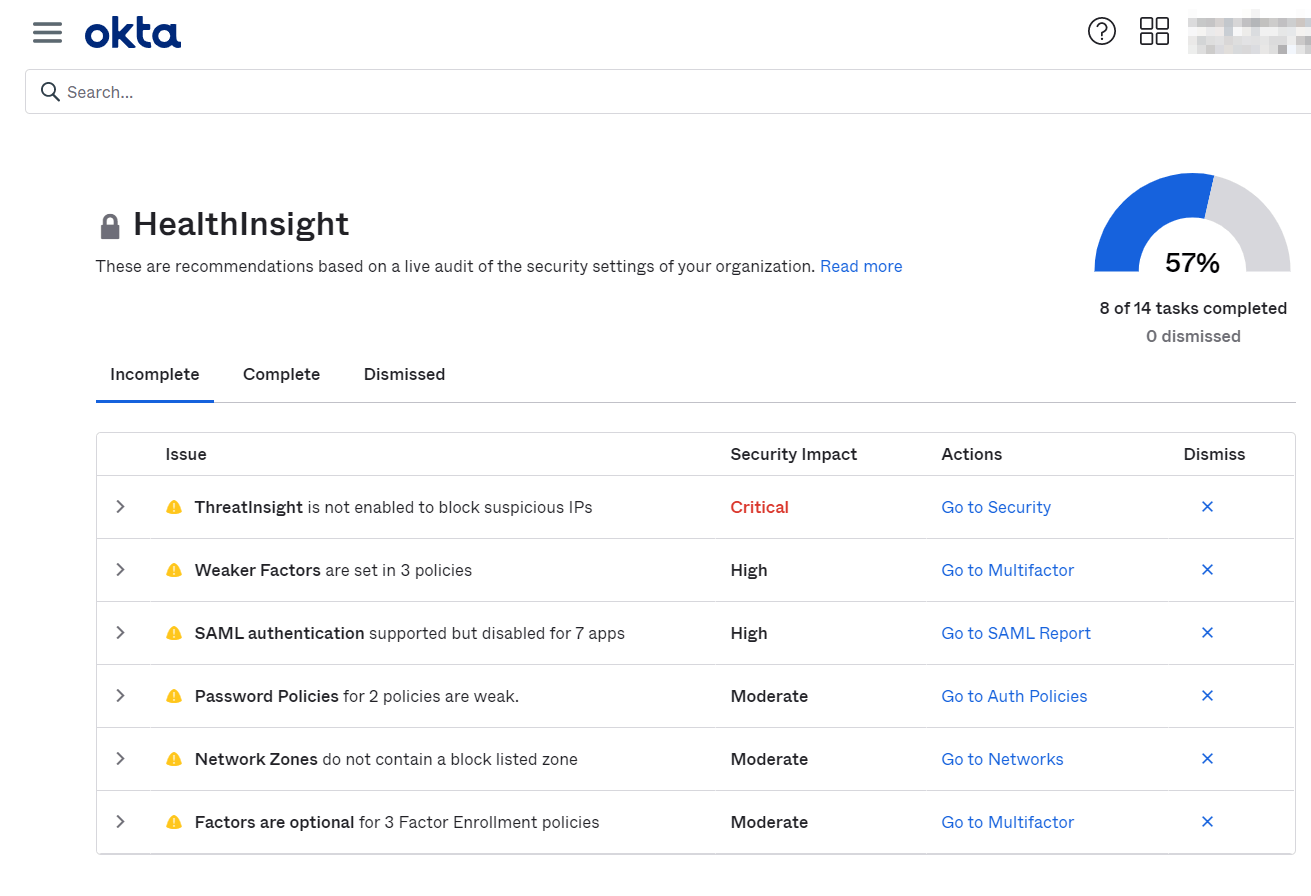
Task: Open the Go to Security link
Action: [x=996, y=507]
